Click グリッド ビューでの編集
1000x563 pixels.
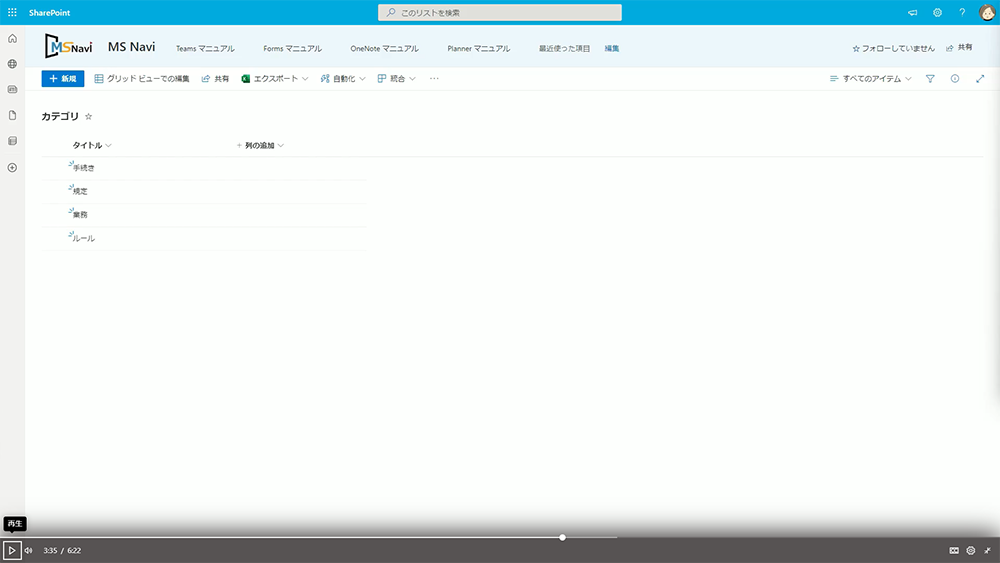tap(142, 78)
